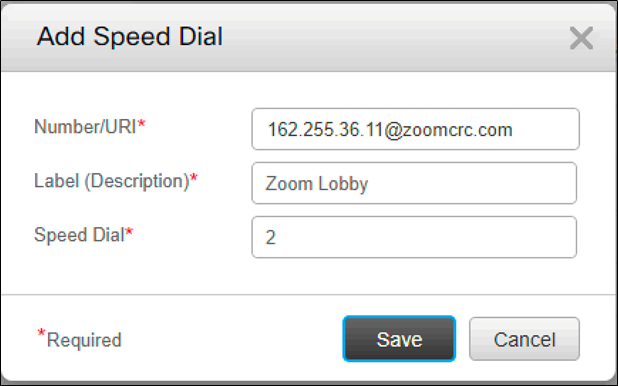
Task: Click the red asterisk before Required
Action: [x=41, y=333]
